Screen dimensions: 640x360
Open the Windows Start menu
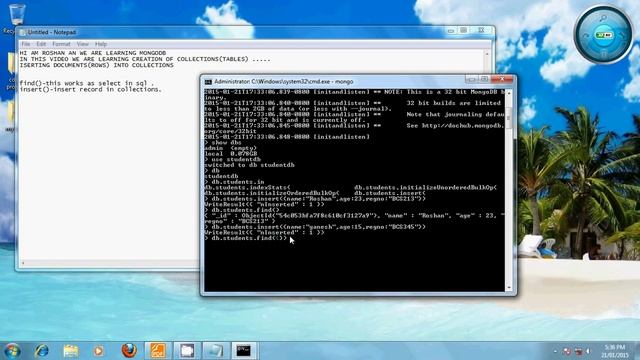pyautogui.click(x=12, y=351)
